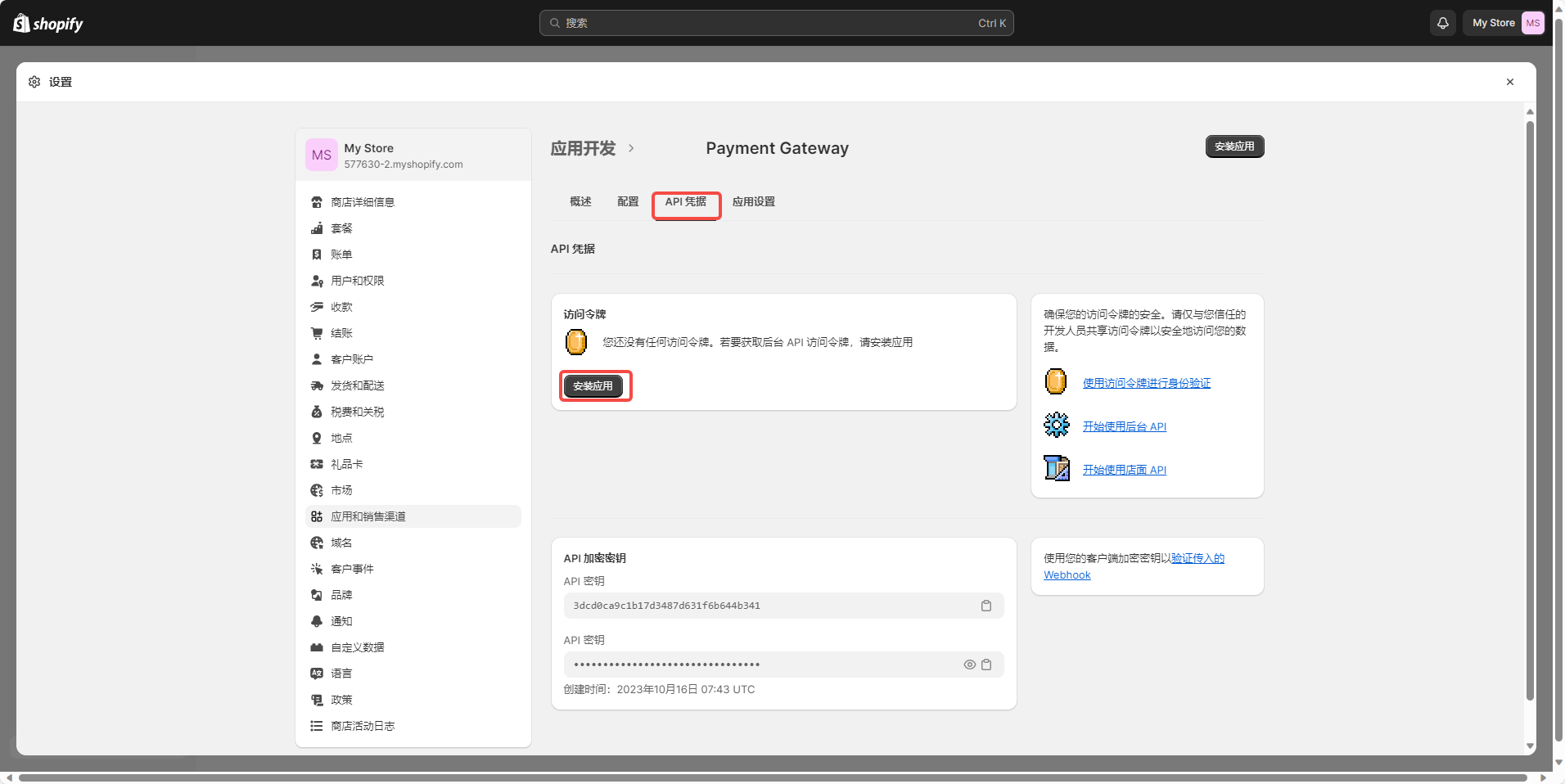
Task: Open 开始使用后台 API link
Action: tap(1125, 426)
